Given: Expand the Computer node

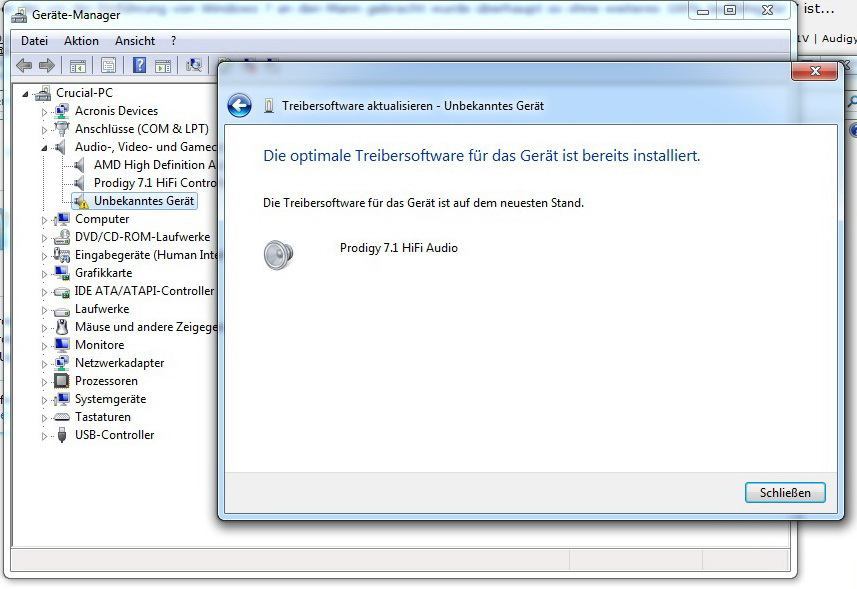Looking at the screenshot, I should pos(44,220).
